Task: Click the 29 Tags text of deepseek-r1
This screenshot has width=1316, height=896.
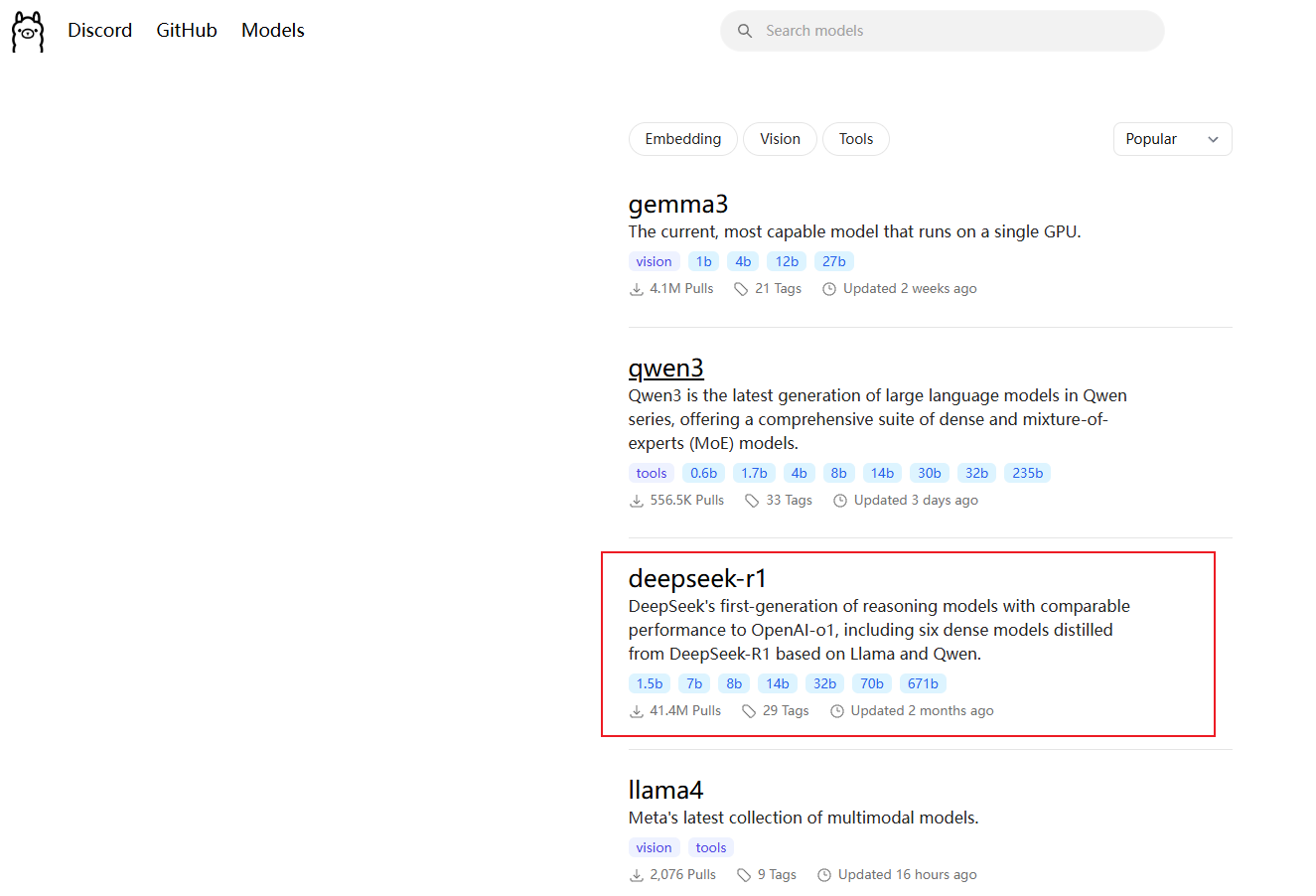Action: 786,711
